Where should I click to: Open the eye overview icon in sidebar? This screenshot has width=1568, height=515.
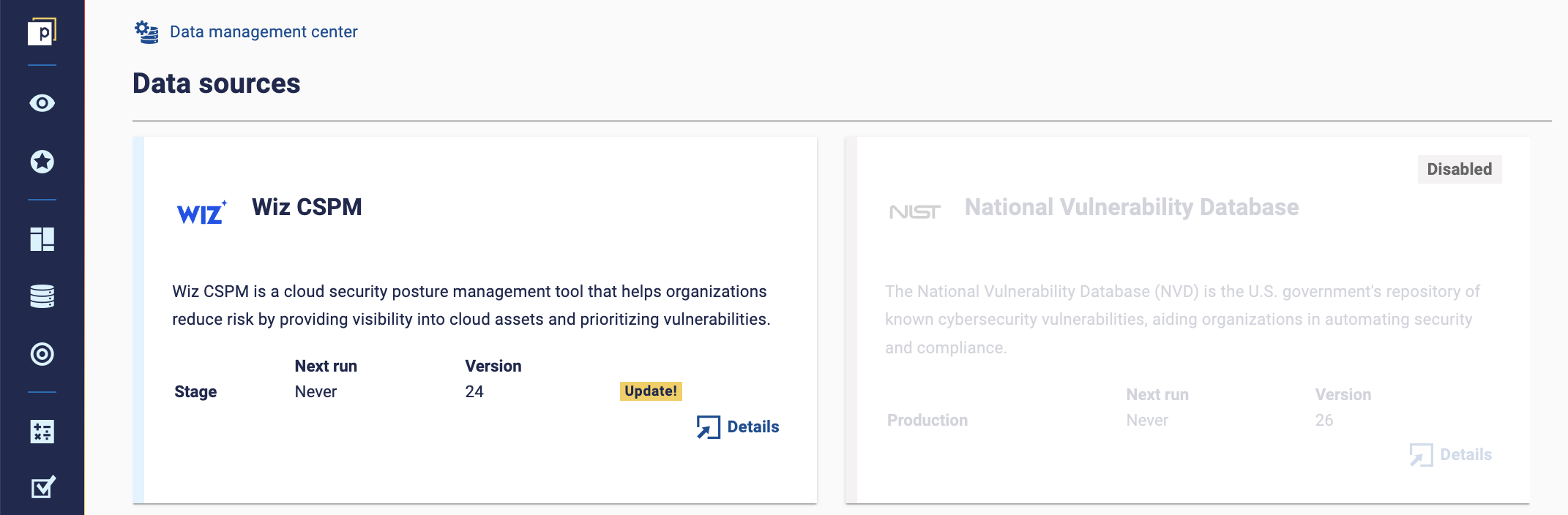[x=42, y=103]
